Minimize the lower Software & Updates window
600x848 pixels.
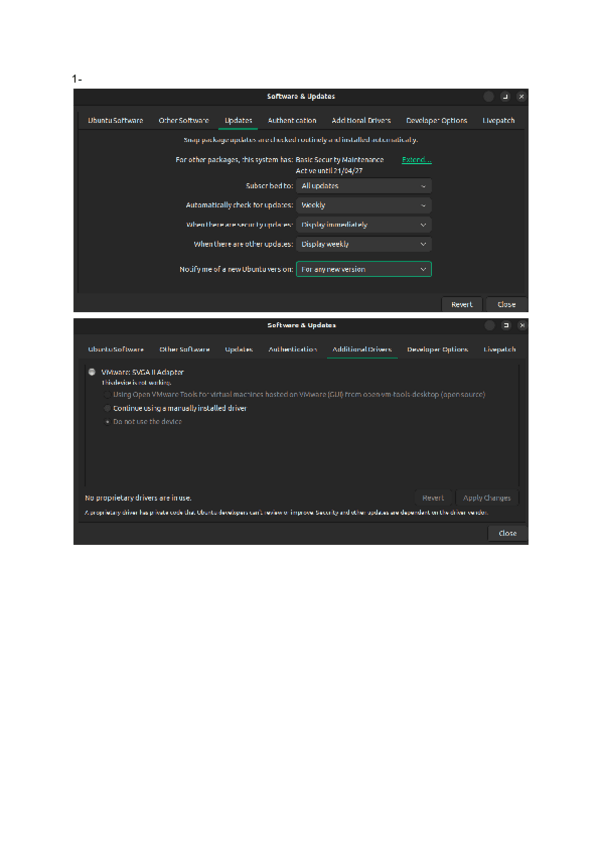490,325
